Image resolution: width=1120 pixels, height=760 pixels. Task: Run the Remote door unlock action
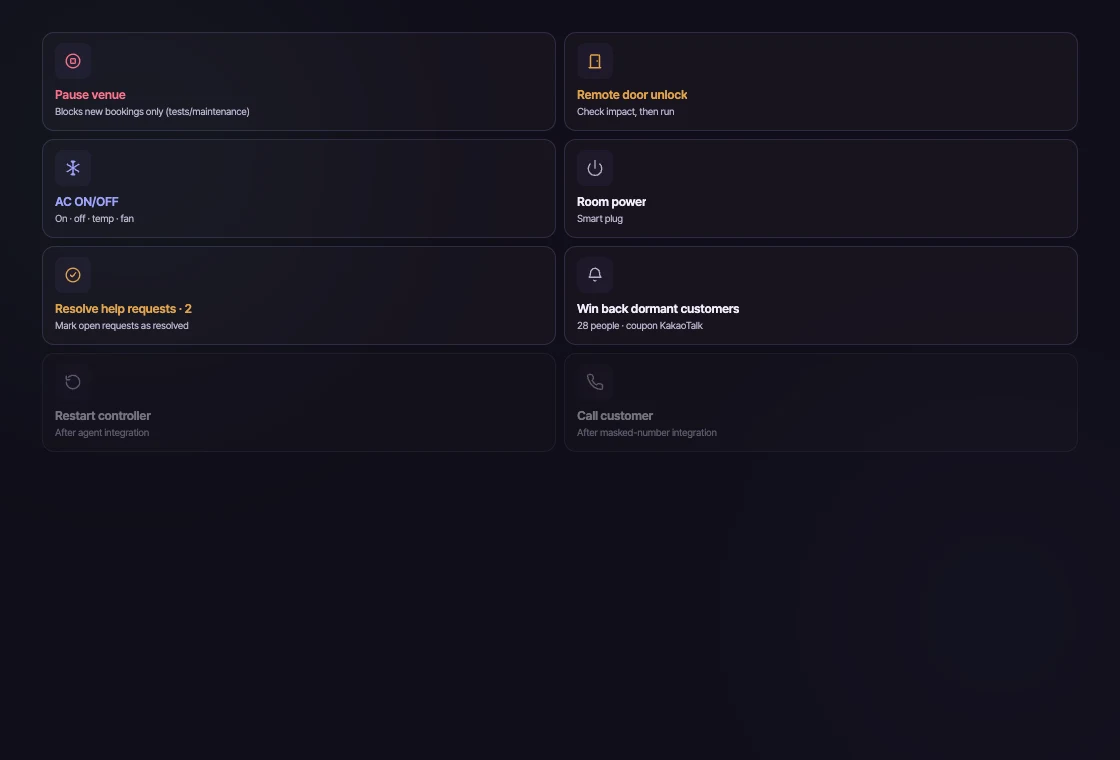821,81
